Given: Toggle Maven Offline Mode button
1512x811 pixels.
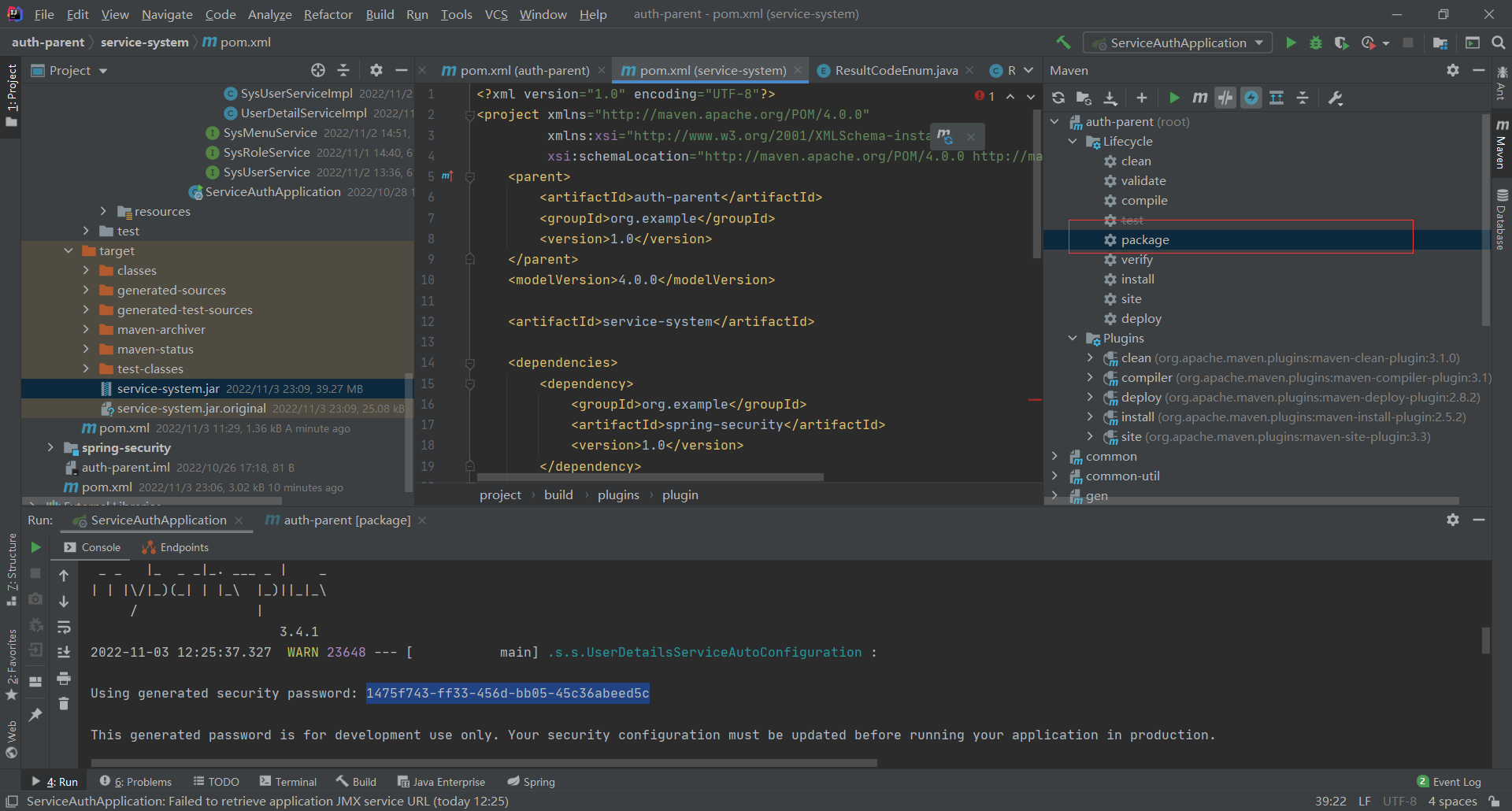Looking at the screenshot, I should (x=1225, y=98).
